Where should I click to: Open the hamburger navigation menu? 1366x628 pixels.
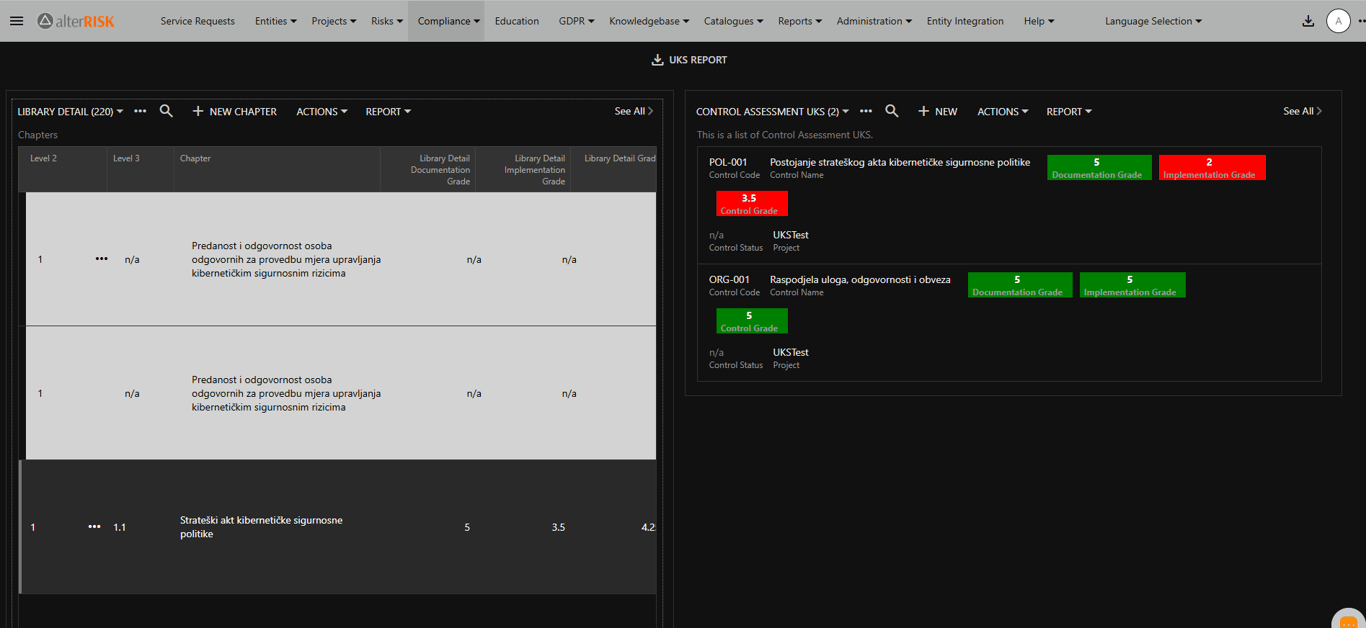16,21
